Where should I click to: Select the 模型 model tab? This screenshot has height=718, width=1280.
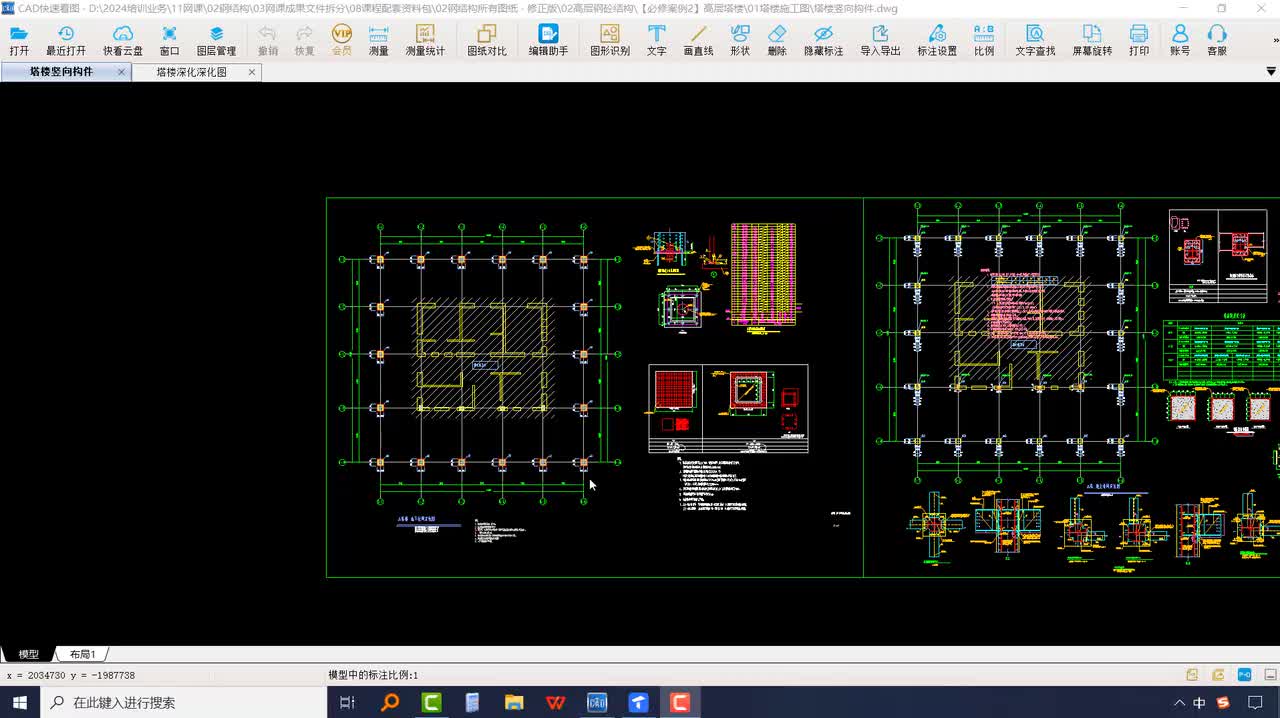click(28, 654)
